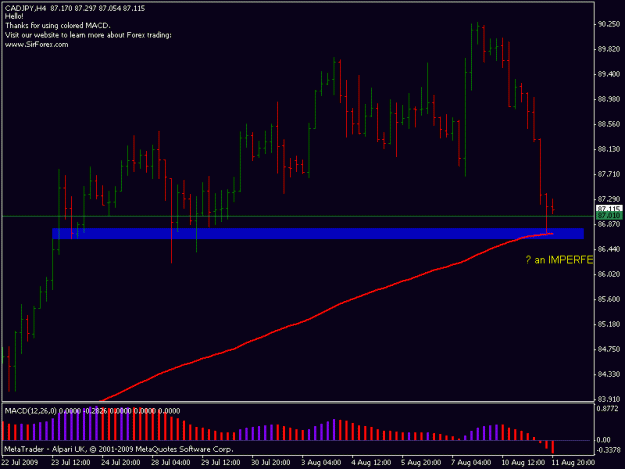Click the '28 Jul 04:00' time axis label
Image resolution: width=625 pixels, height=469 pixels.
[x=171, y=463]
